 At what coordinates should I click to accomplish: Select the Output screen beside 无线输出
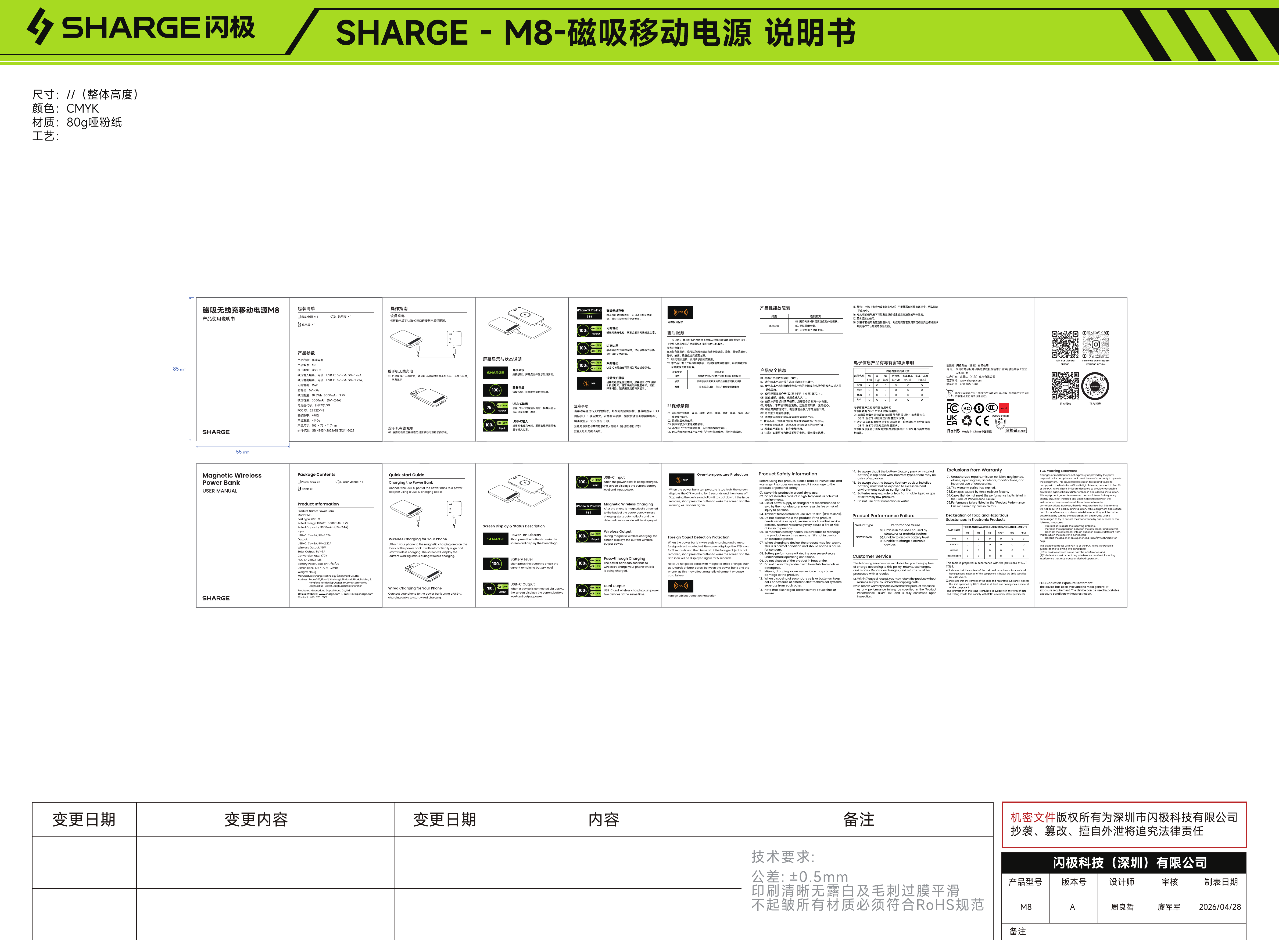[589, 331]
